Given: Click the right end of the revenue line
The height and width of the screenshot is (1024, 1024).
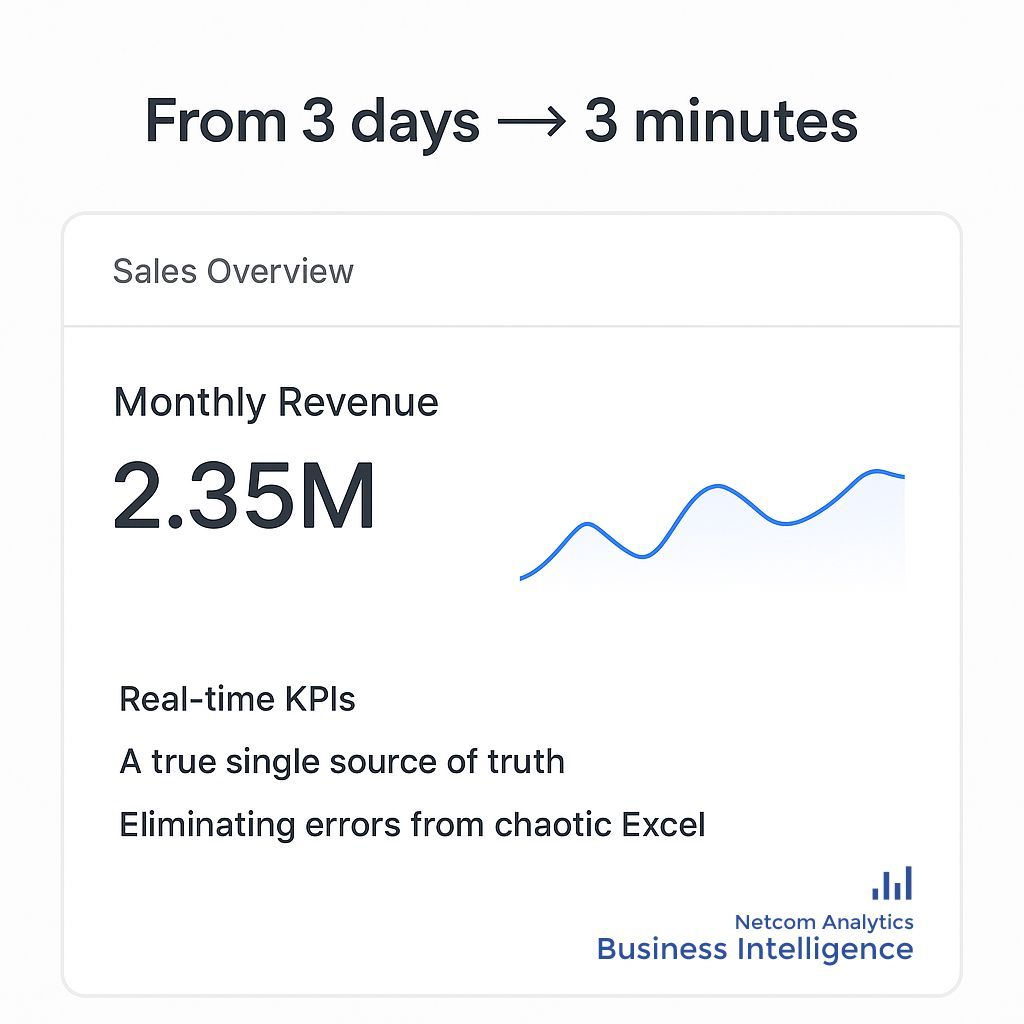Looking at the screenshot, I should (903, 477).
